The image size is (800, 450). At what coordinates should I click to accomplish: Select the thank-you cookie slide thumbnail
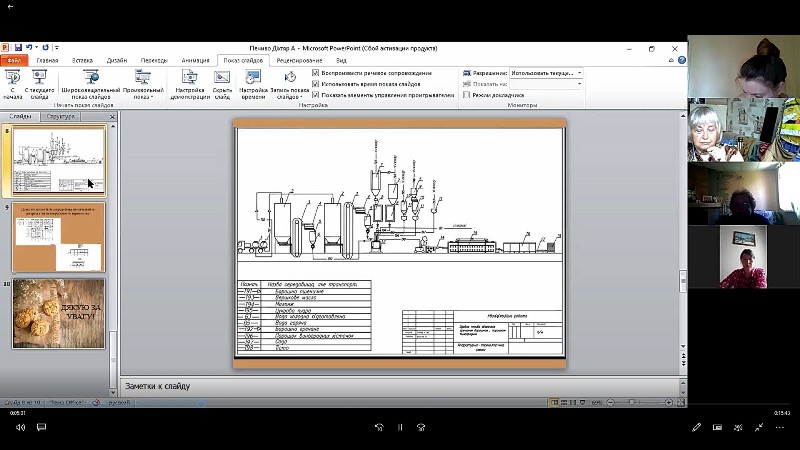(x=58, y=313)
